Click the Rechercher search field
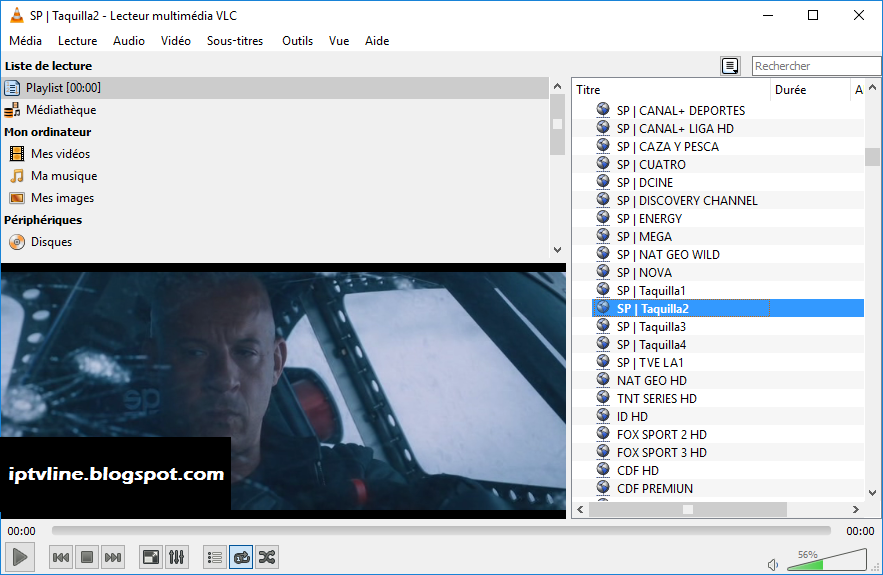Image resolution: width=883 pixels, height=575 pixels. point(817,66)
